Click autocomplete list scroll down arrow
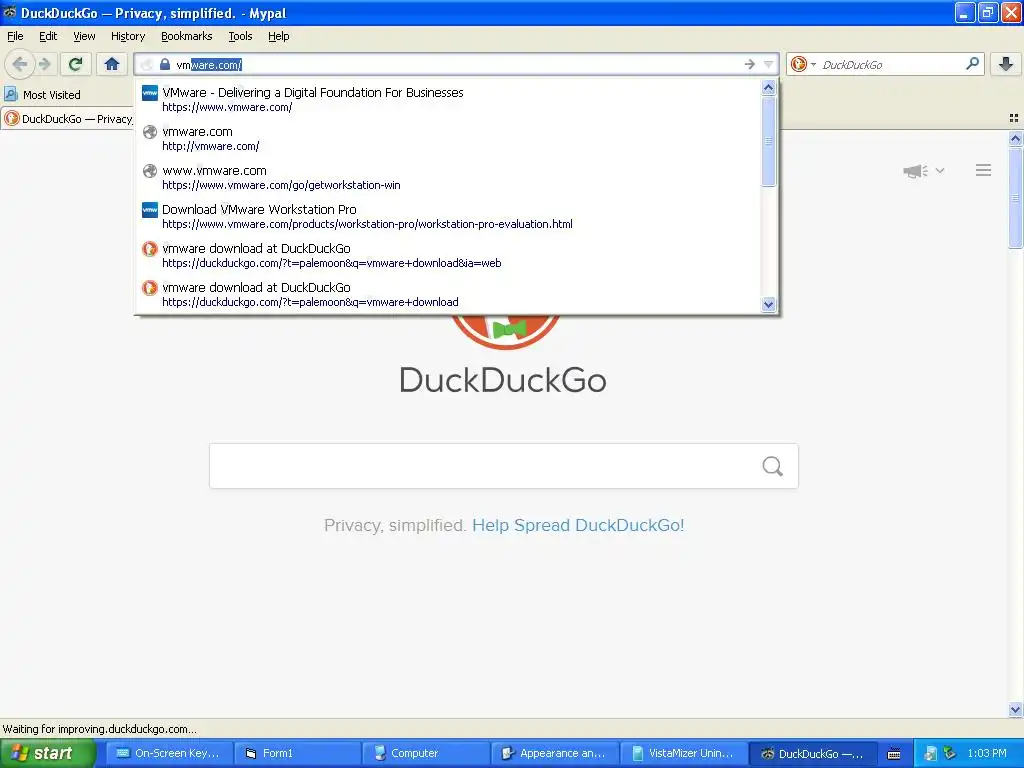 pyautogui.click(x=769, y=304)
